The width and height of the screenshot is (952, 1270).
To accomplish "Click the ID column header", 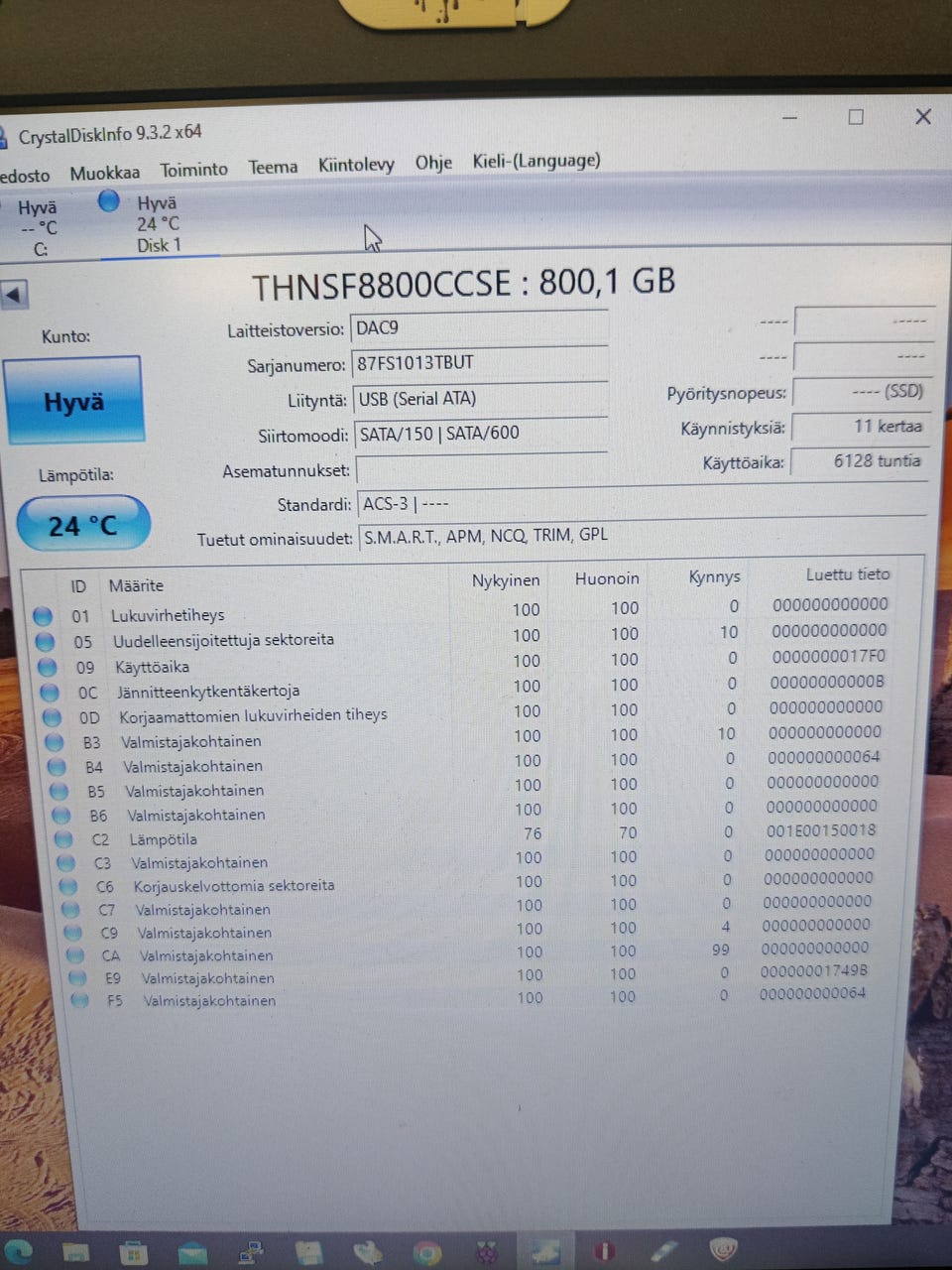I will point(78,586).
